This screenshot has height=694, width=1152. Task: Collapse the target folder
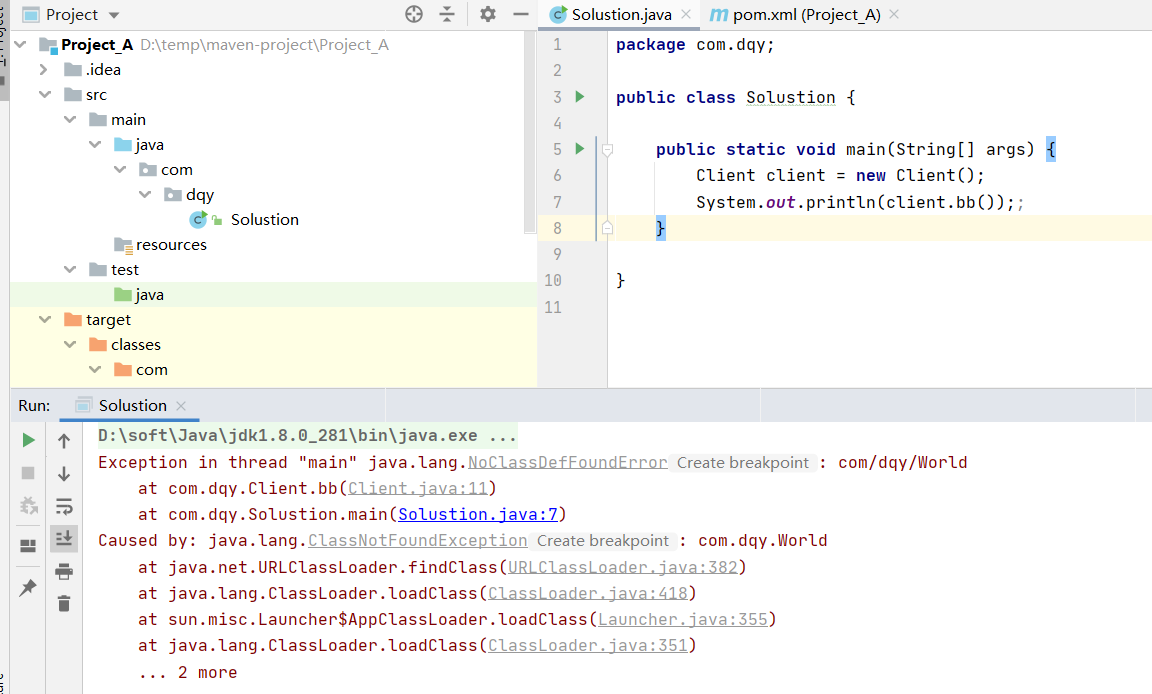click(x=45, y=319)
